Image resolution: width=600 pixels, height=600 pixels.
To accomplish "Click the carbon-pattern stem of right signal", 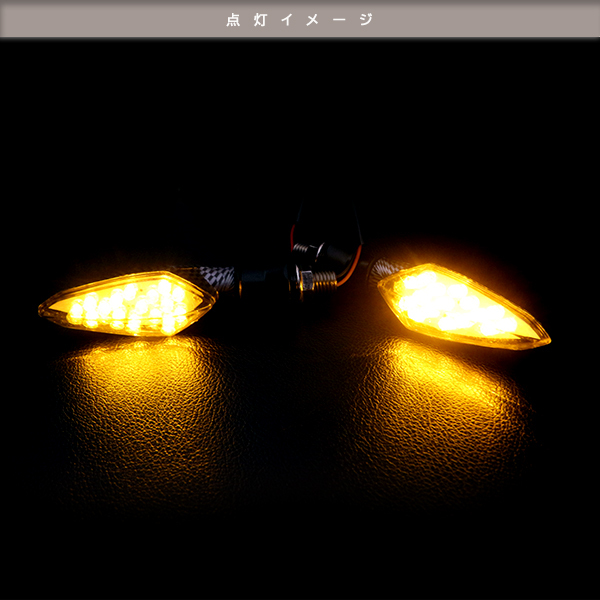I will [385, 269].
